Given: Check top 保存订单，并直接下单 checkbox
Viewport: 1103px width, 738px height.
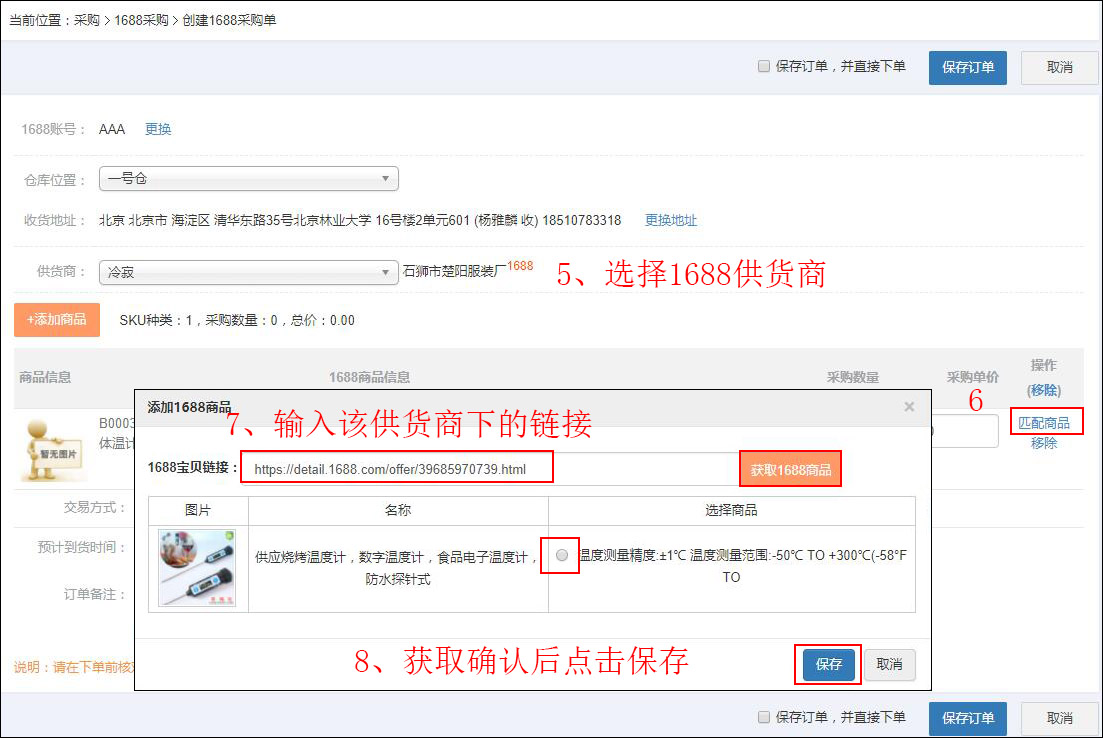Looking at the screenshot, I should [764, 67].
